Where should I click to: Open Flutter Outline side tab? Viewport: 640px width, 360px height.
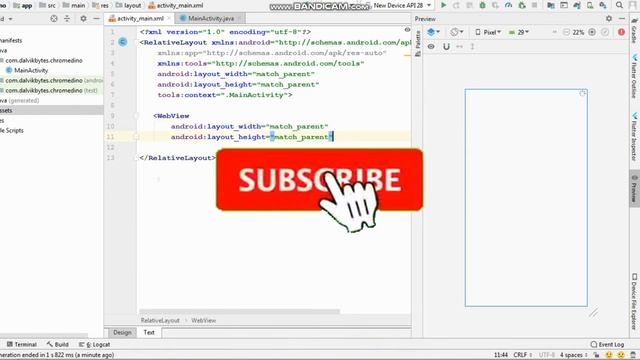click(634, 76)
